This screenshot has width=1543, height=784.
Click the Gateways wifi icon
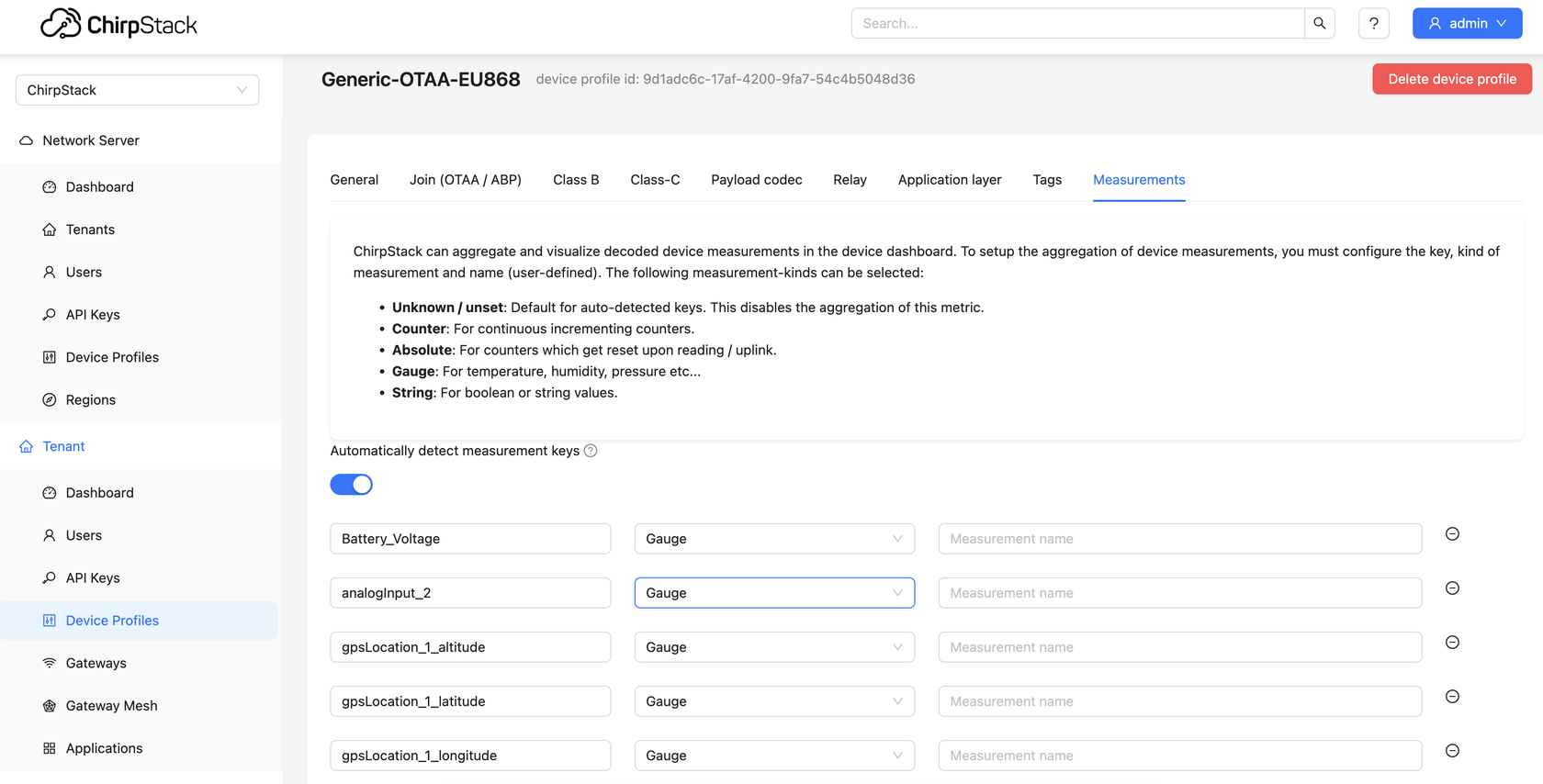click(x=50, y=663)
